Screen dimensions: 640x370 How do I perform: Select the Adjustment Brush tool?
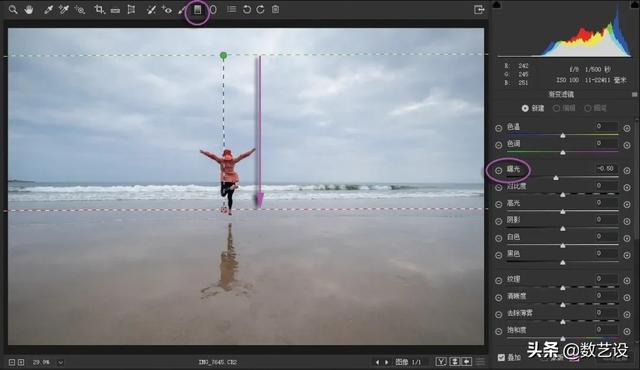coord(182,10)
